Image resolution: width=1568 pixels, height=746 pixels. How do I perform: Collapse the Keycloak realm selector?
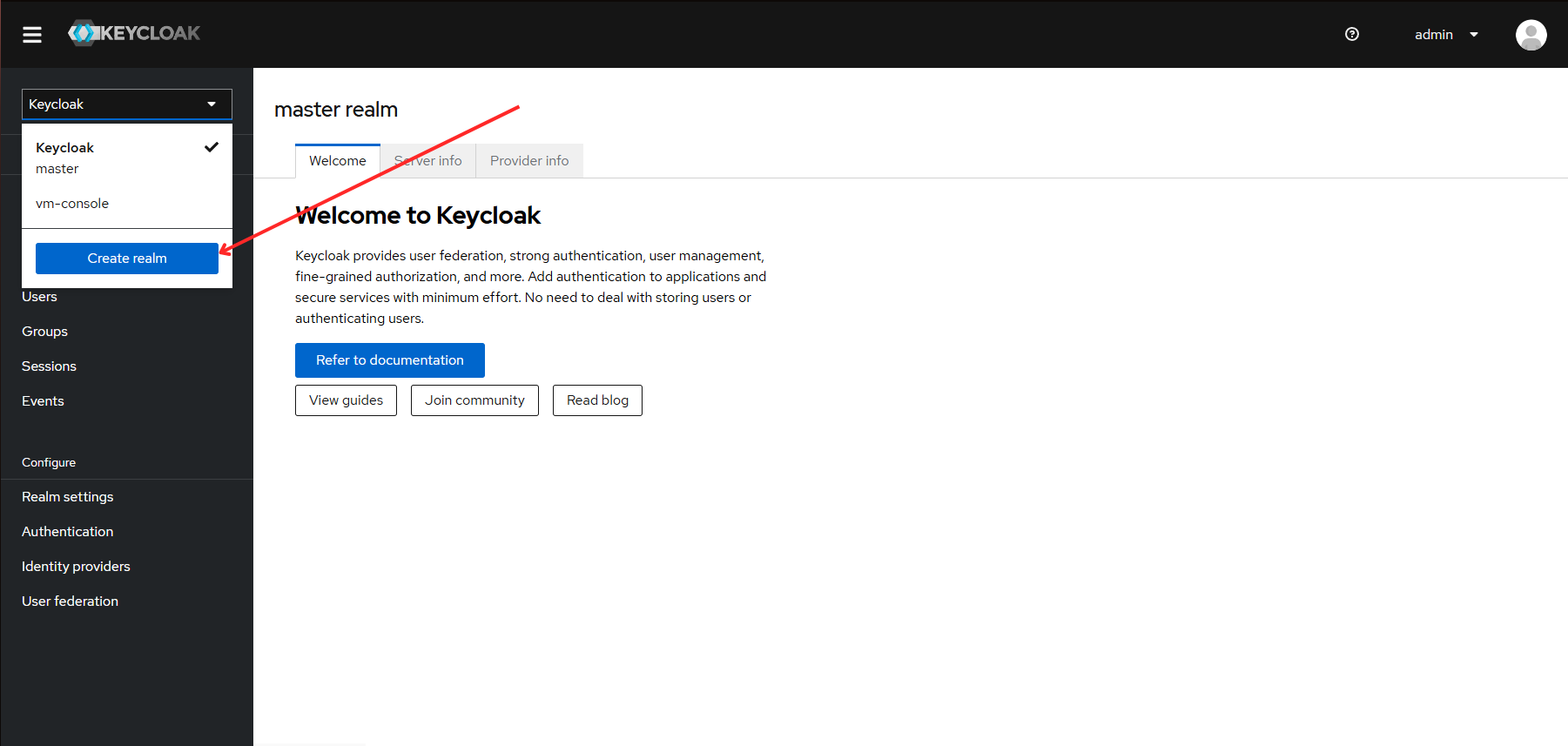(x=127, y=104)
